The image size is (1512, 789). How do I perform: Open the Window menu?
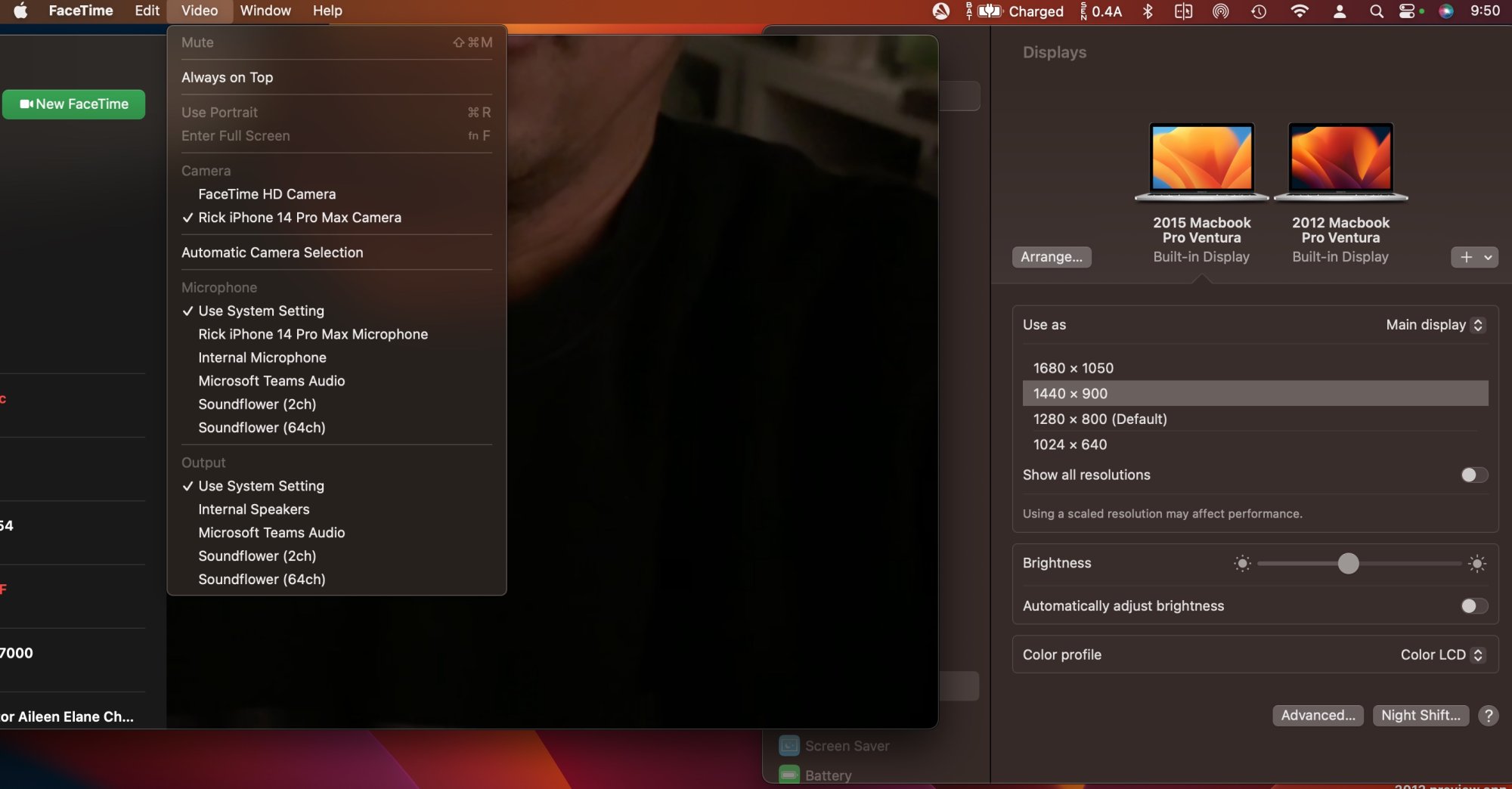point(265,11)
